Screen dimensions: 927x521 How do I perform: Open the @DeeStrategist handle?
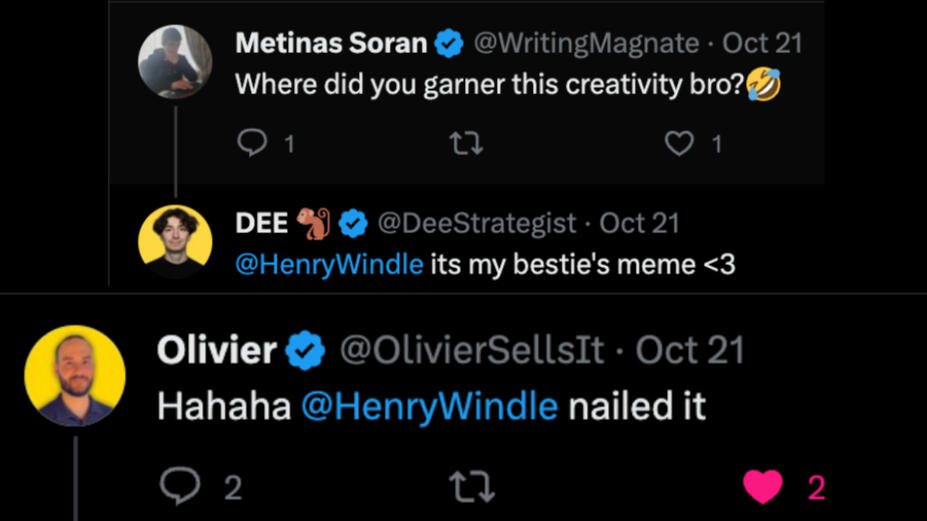(476, 223)
